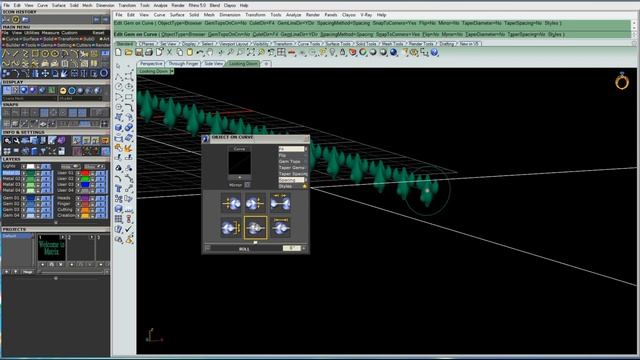Screen dimensions: 640x360
Task: Select the top-left gem alignment option
Action: pyautogui.click(x=231, y=203)
